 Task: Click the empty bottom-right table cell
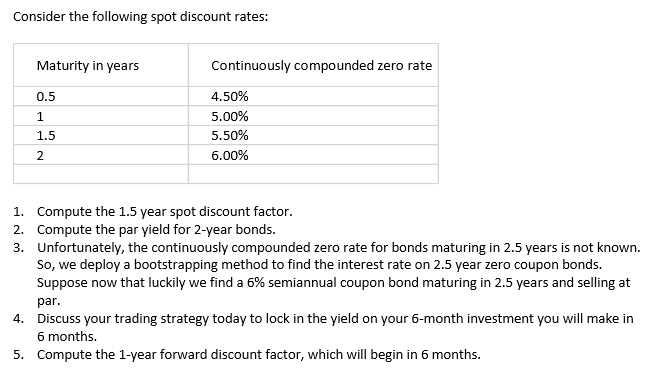pos(313,174)
